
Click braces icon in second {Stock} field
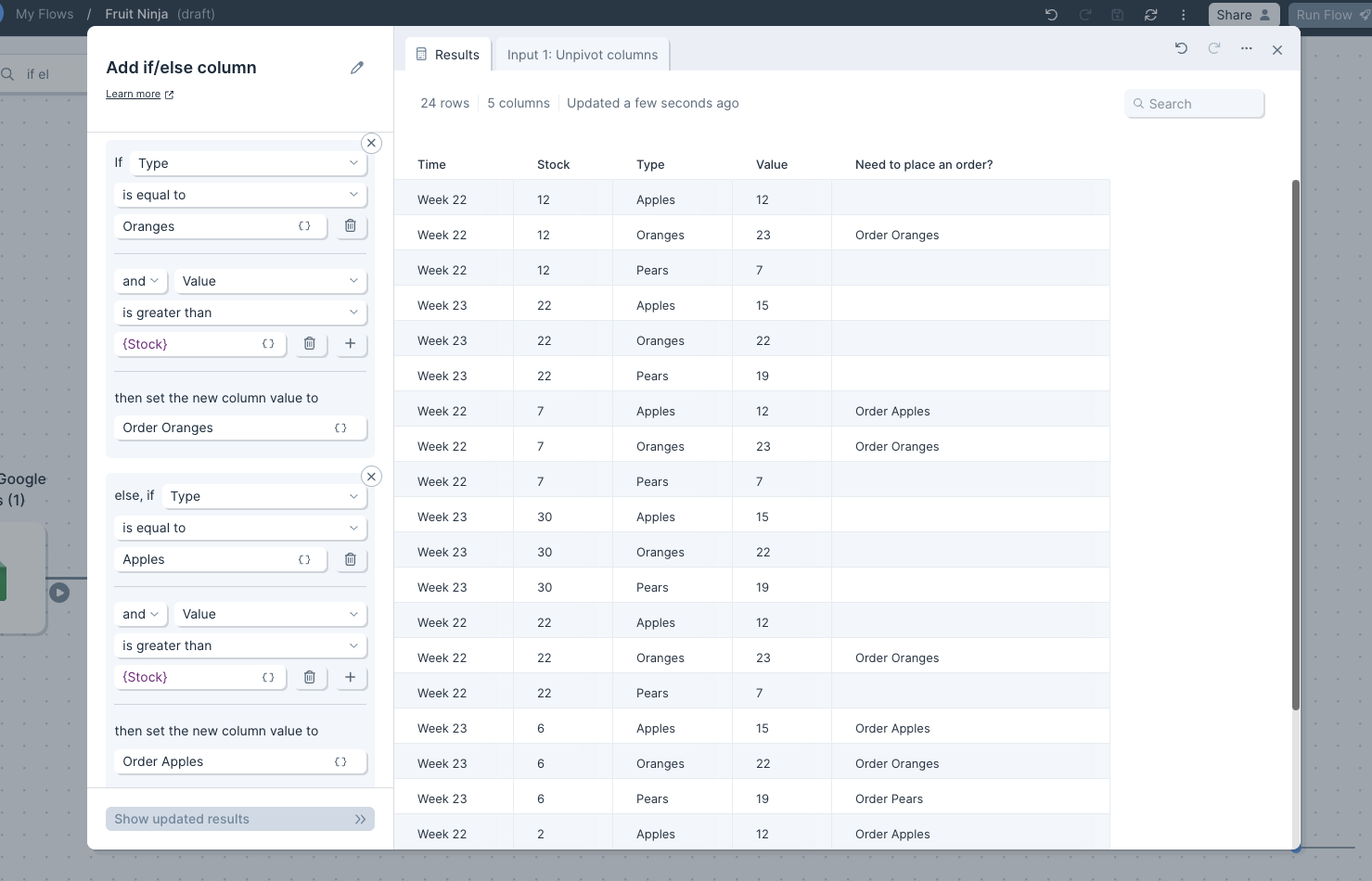(x=268, y=678)
